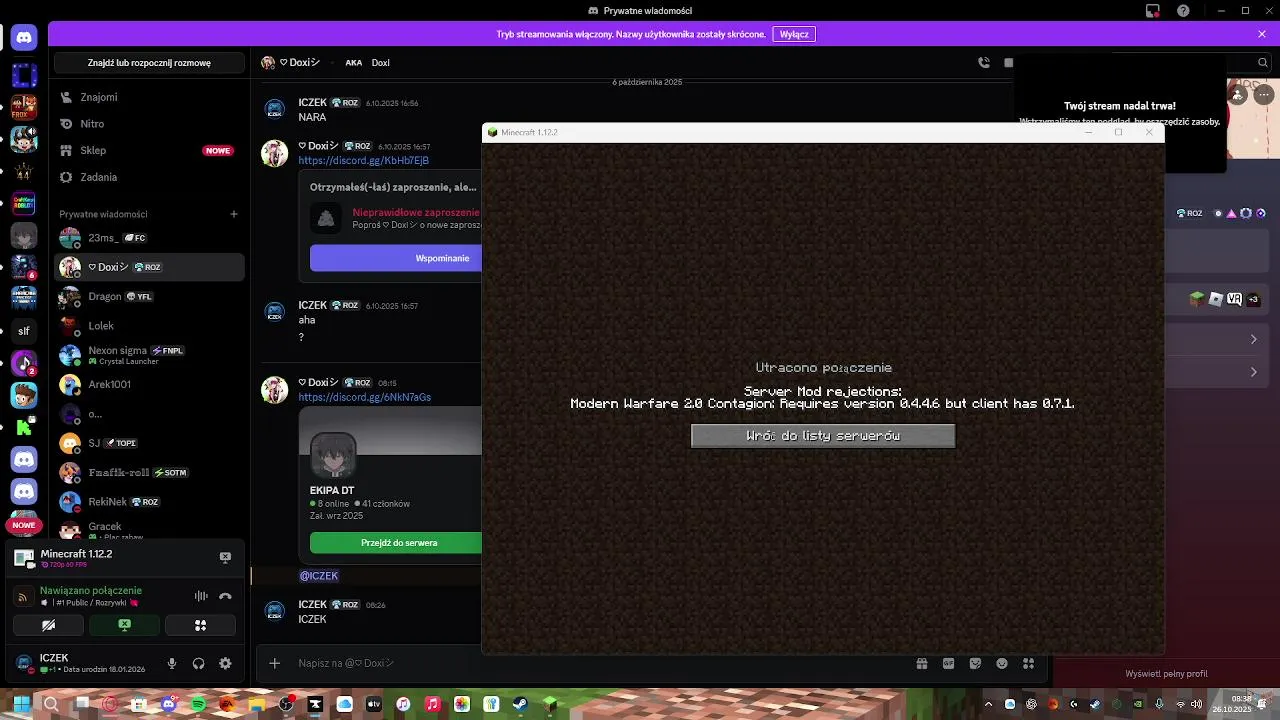Open DM with Nexon sigma
The width and height of the screenshot is (1280, 720).
[149, 355]
